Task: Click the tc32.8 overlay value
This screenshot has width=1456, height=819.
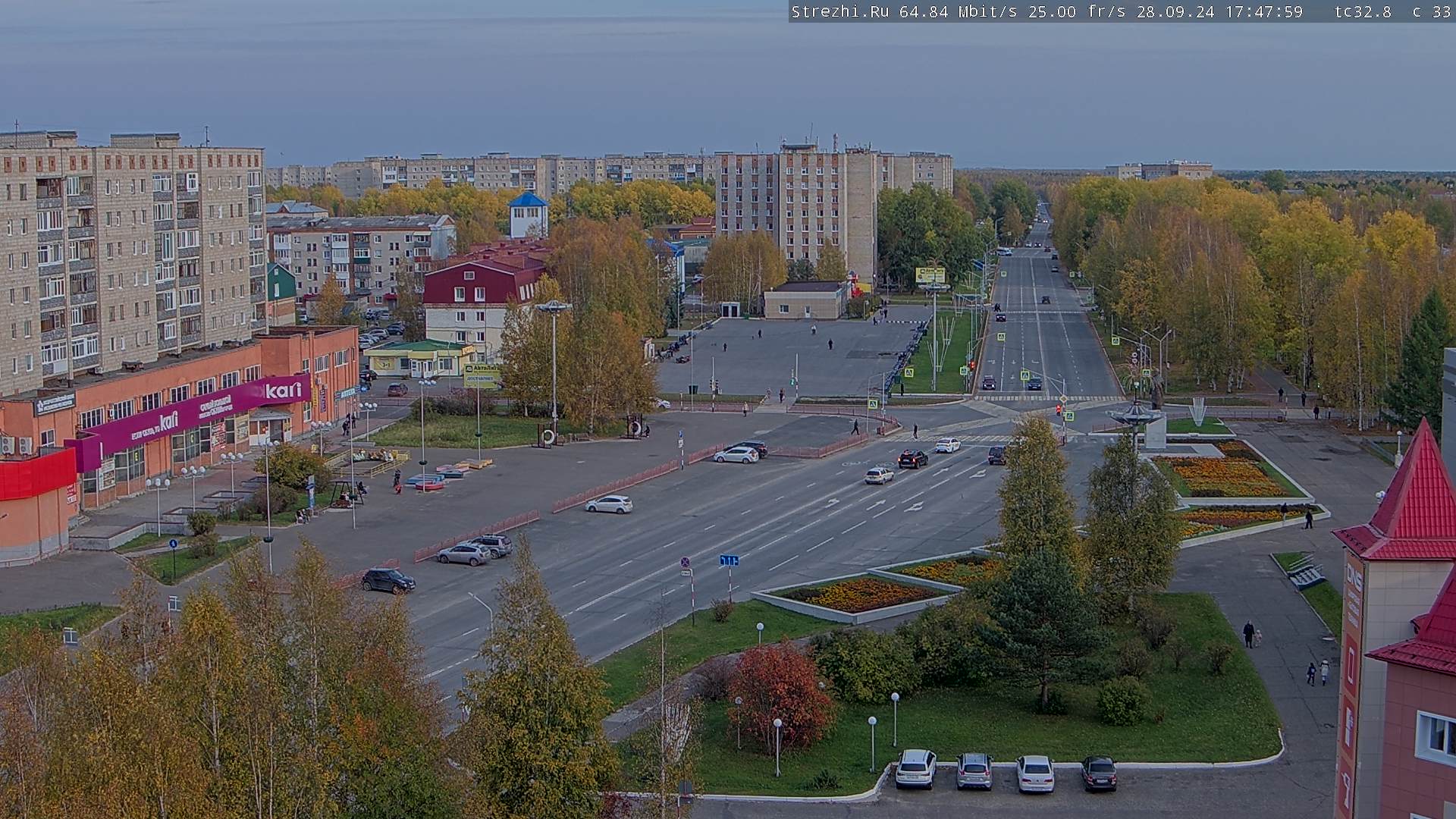Action: (1363, 11)
